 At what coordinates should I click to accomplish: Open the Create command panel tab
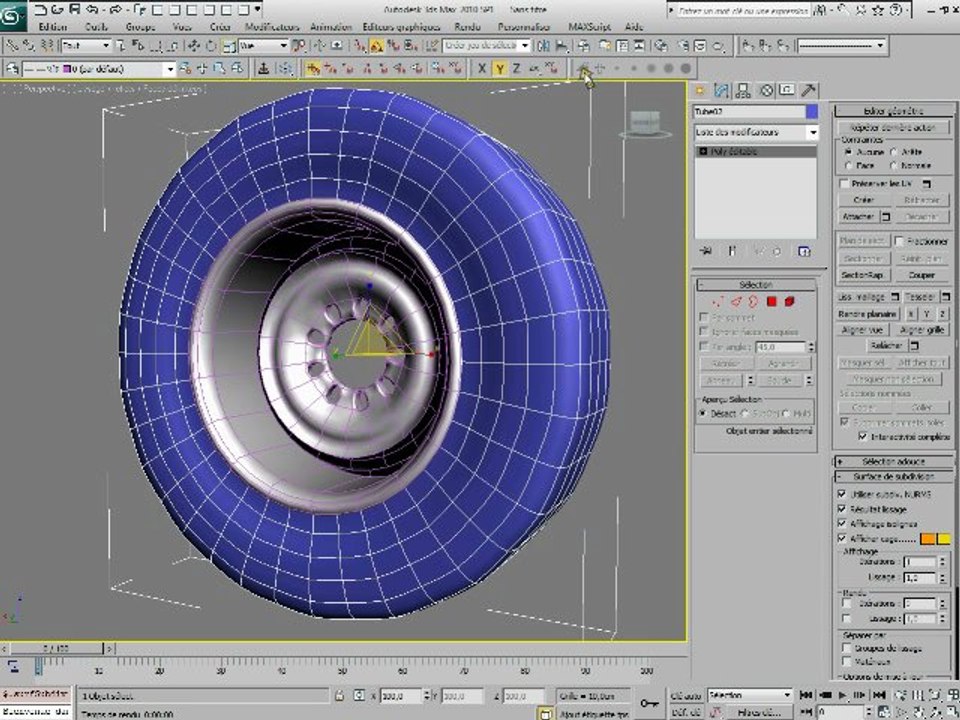(x=700, y=91)
